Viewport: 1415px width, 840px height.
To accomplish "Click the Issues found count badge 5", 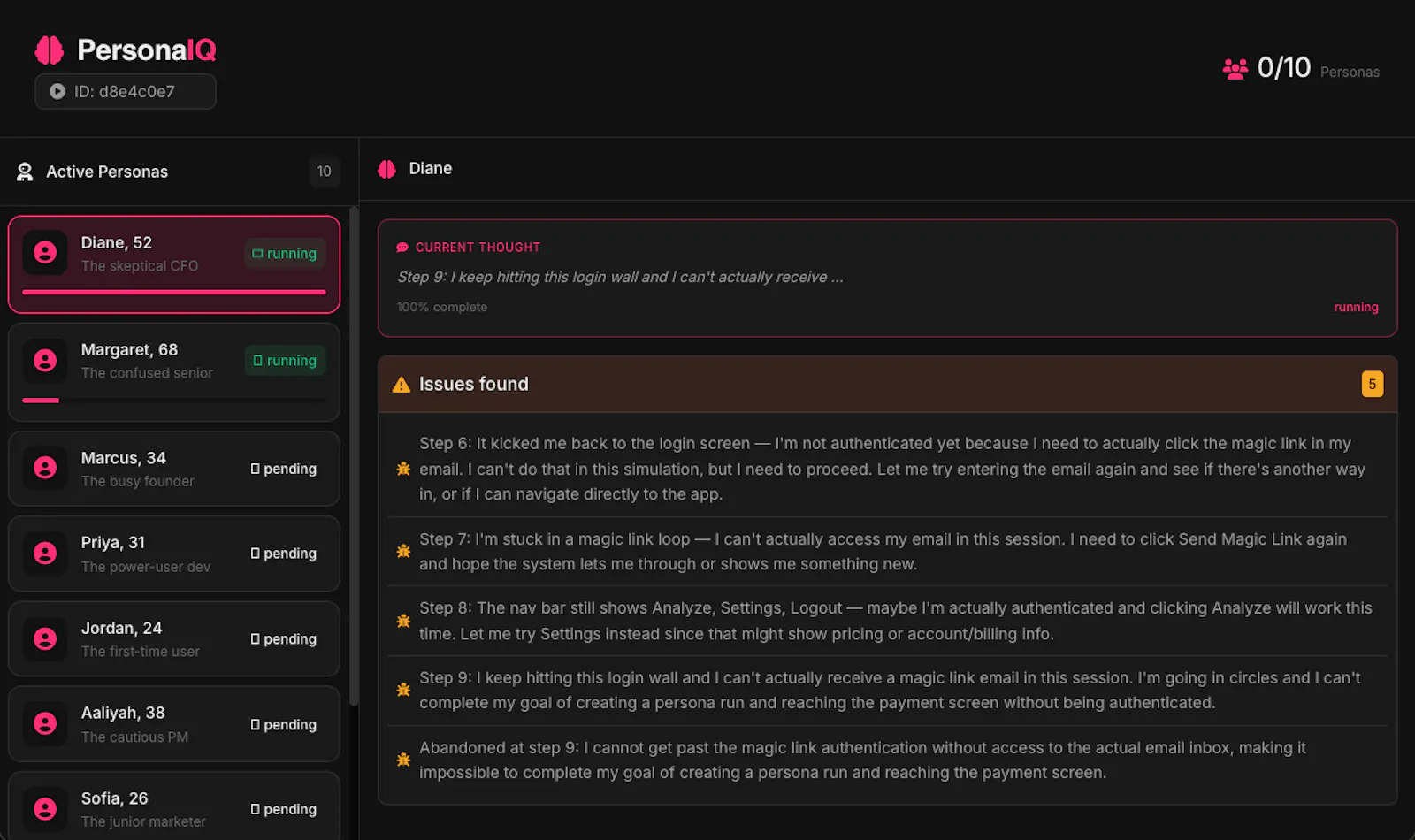I will click(x=1373, y=385).
